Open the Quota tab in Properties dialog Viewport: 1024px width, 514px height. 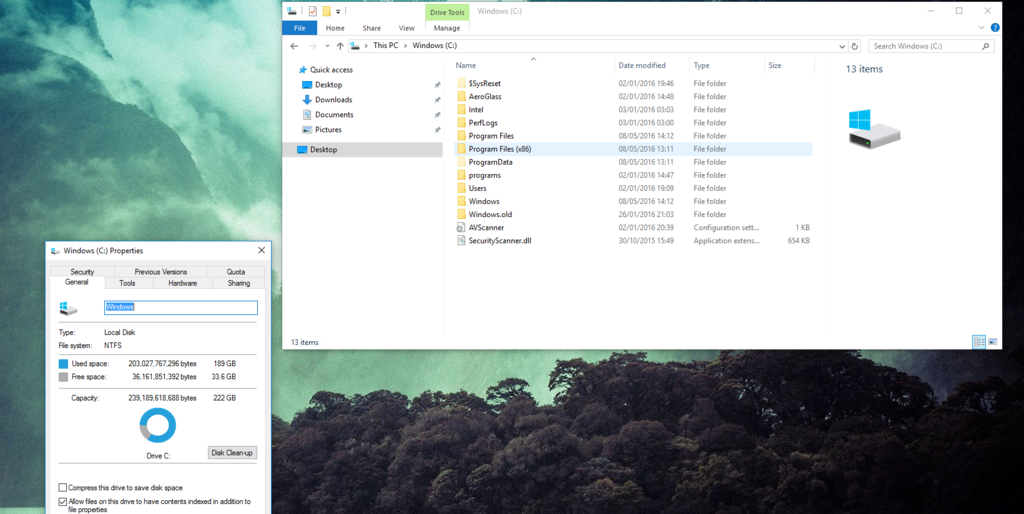pos(236,272)
